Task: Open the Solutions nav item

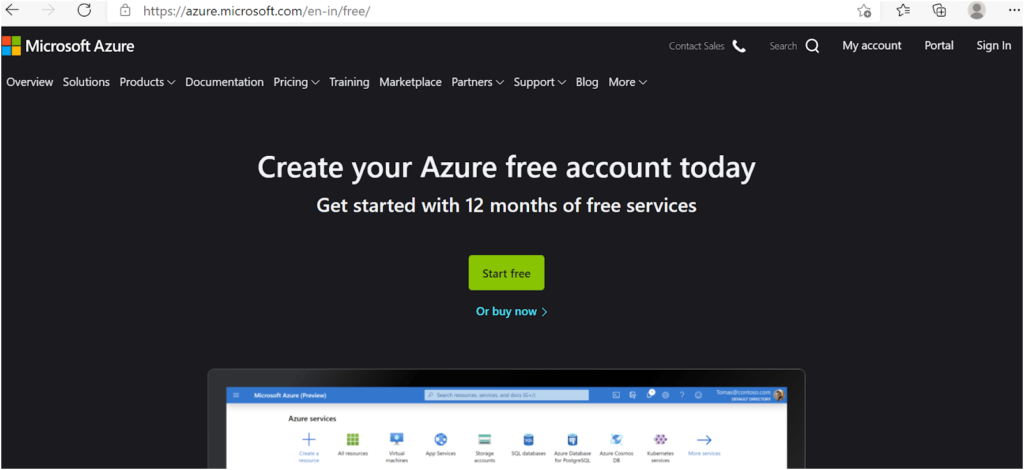Action: [86, 82]
